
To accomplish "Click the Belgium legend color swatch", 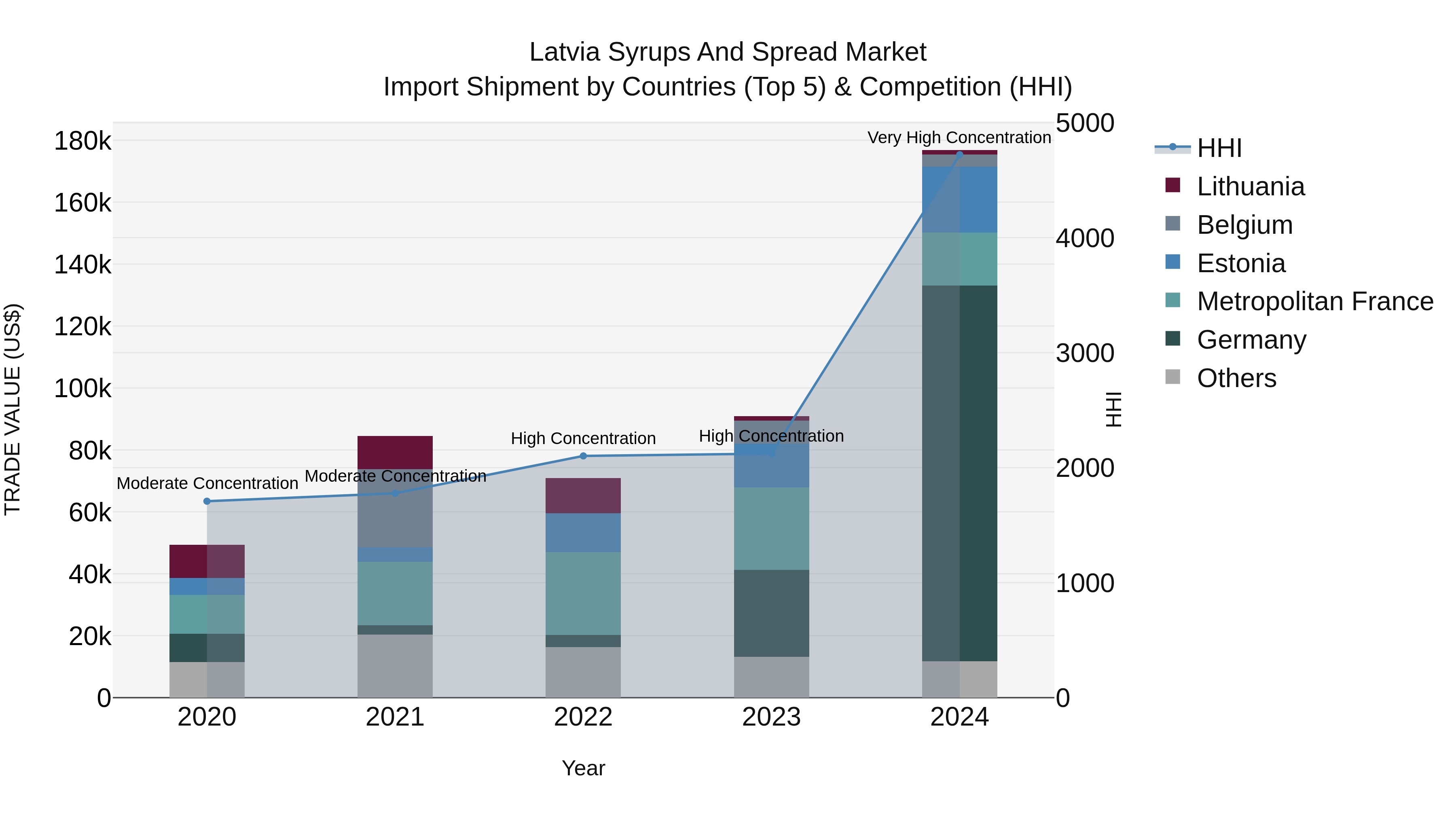I will pyautogui.click(x=1173, y=223).
